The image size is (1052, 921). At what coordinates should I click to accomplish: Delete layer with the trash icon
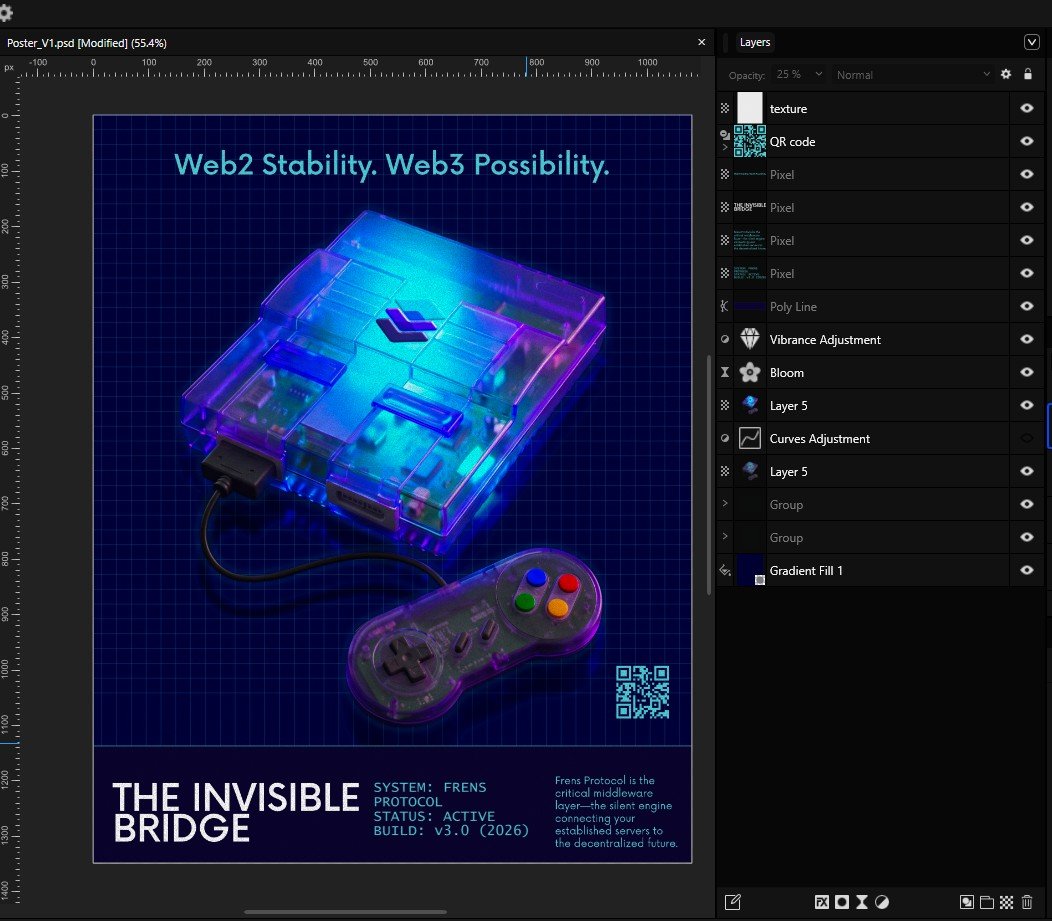point(1027,902)
